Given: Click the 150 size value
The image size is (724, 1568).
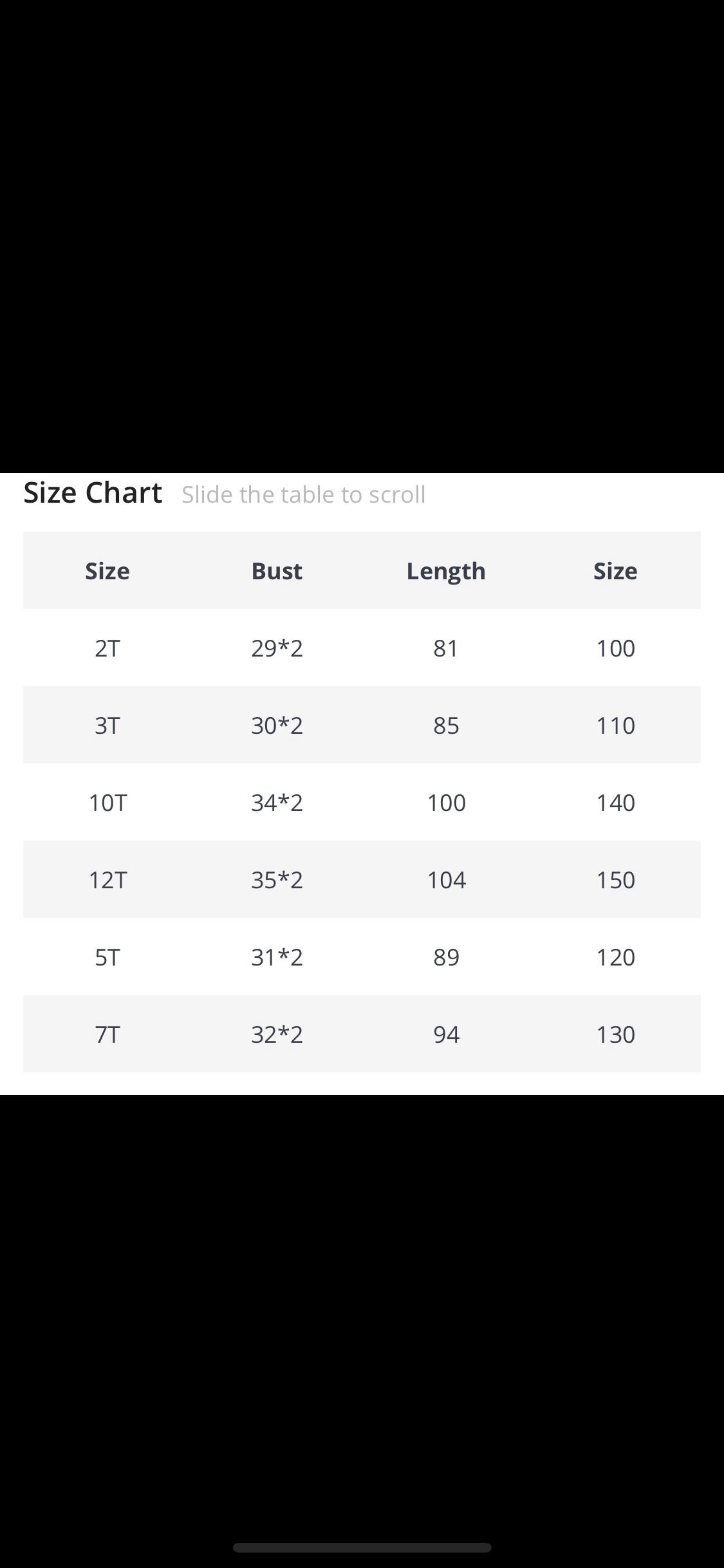Looking at the screenshot, I should click(x=615, y=880).
